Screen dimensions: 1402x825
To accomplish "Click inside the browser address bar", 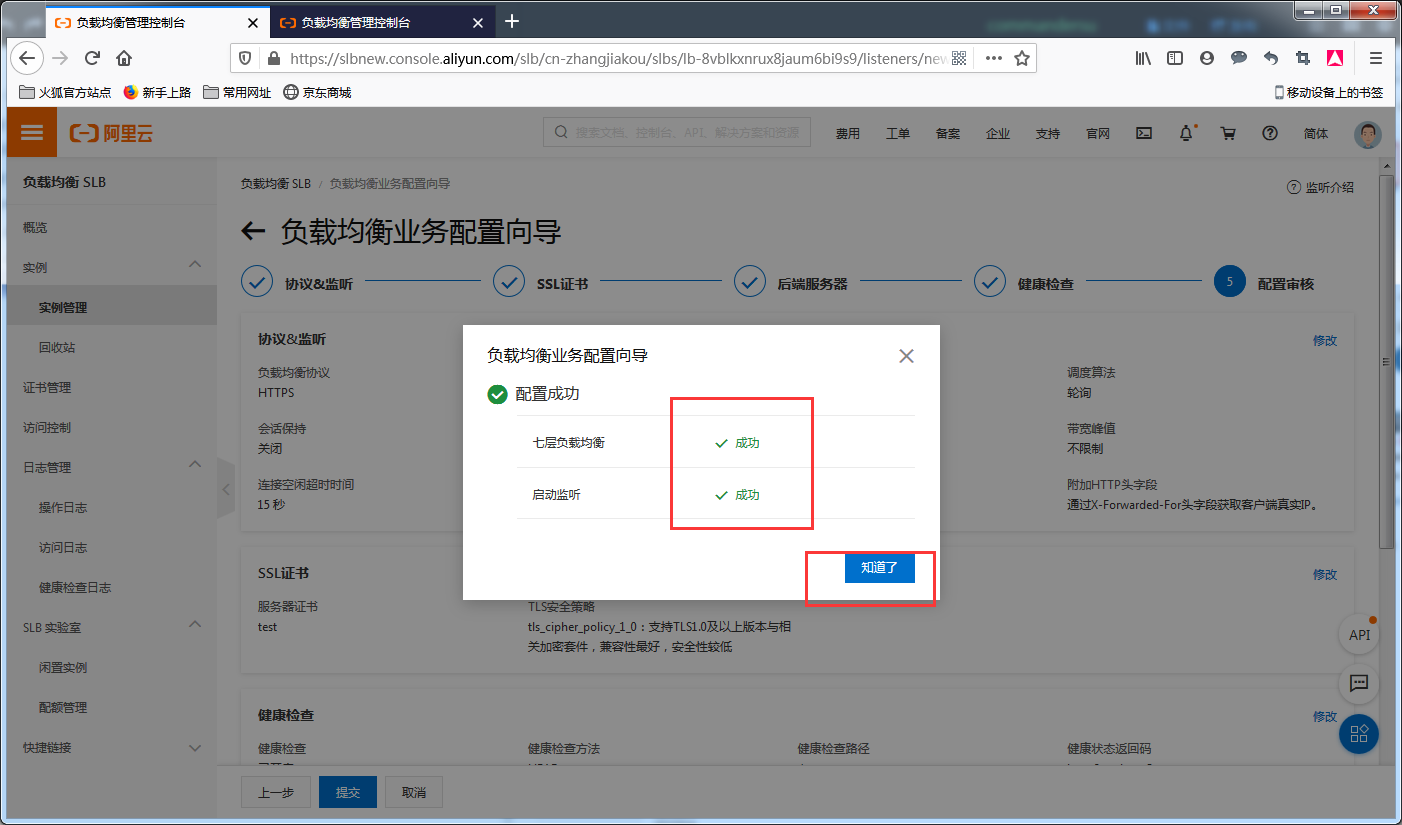I will [x=600, y=58].
